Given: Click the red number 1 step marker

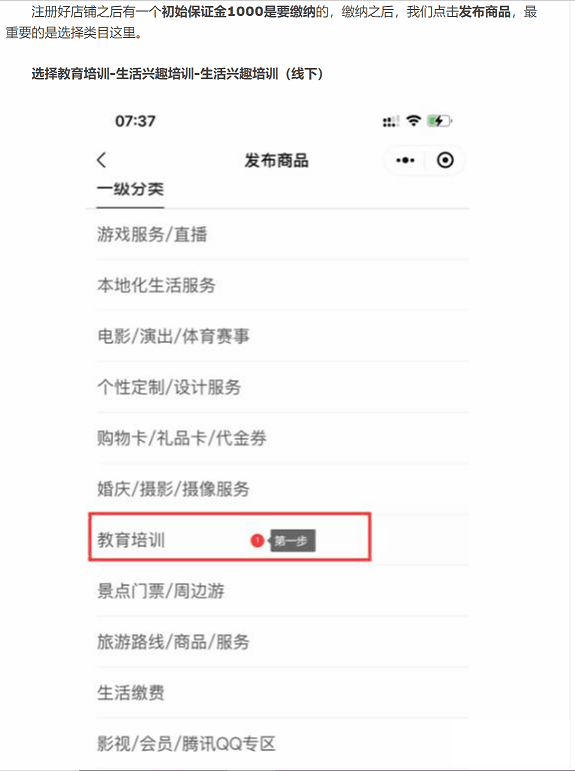Looking at the screenshot, I should click(257, 540).
